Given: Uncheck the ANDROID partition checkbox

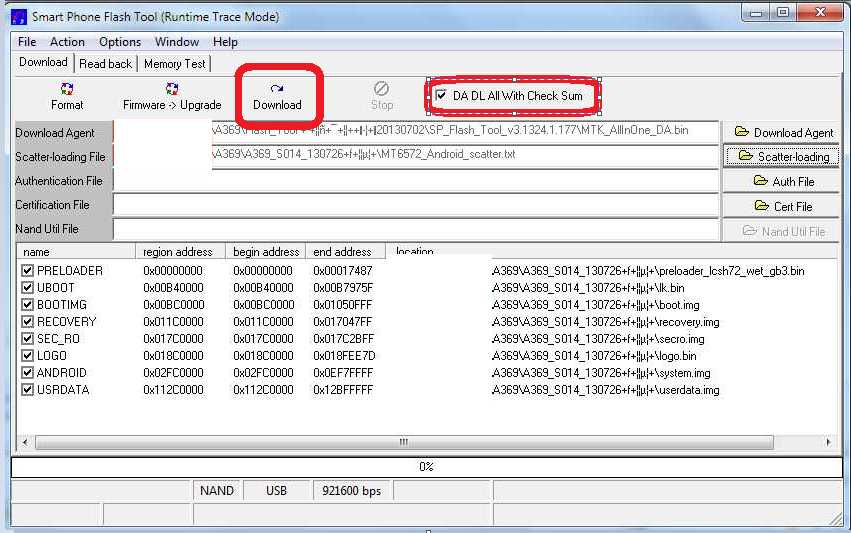Looking at the screenshot, I should pyautogui.click(x=27, y=372).
